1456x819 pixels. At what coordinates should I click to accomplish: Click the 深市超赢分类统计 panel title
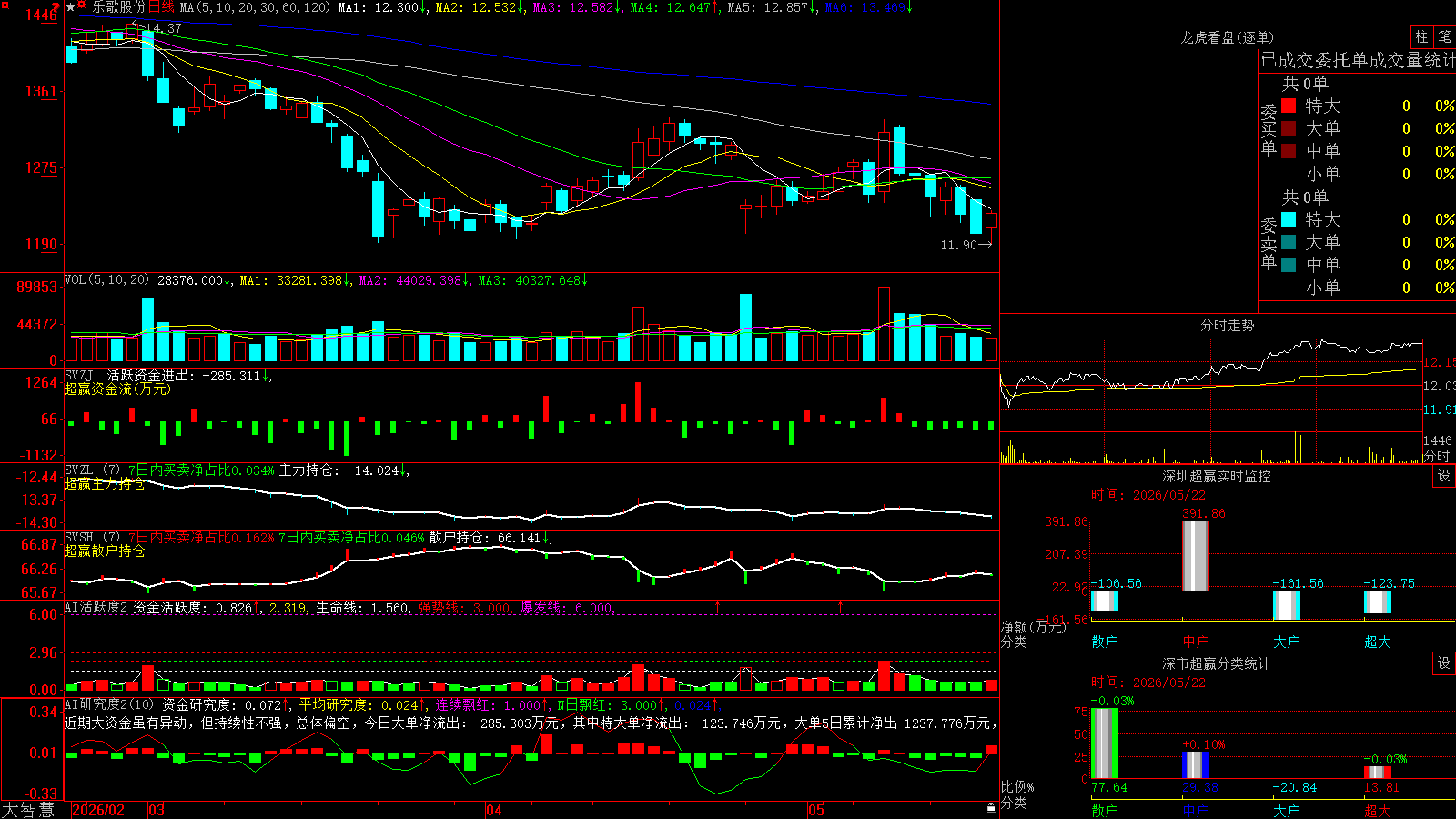[1217, 663]
